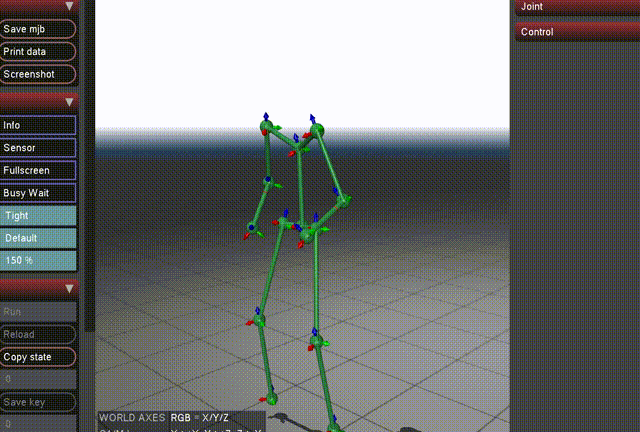Viewport: 640px width, 432px height.
Task: Adjust the slider below Copy state
Action: pyautogui.click(x=38, y=379)
